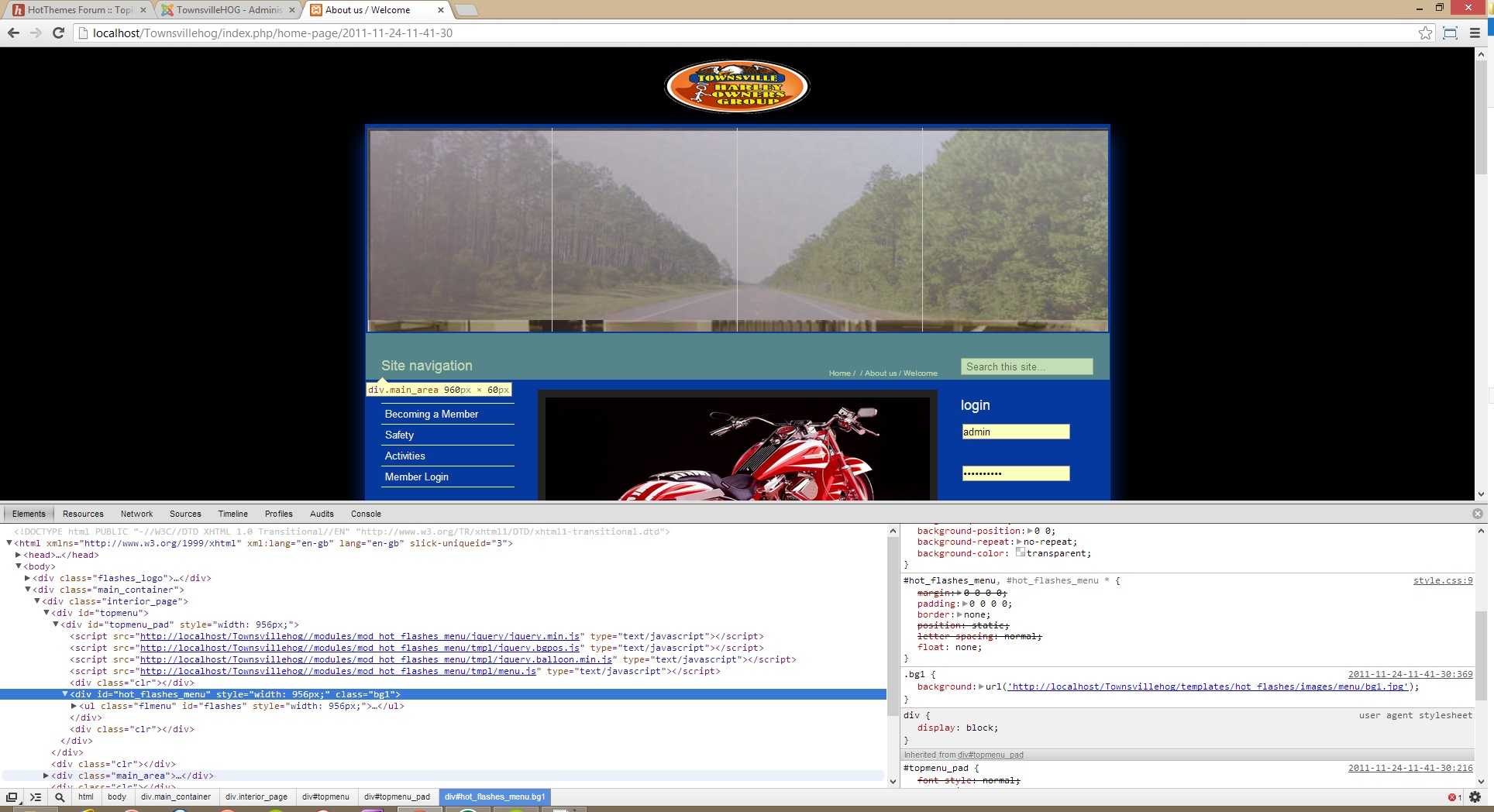Viewport: 1494px width, 812px height.
Task: Open the screen capture extension icon
Action: [x=1450, y=33]
